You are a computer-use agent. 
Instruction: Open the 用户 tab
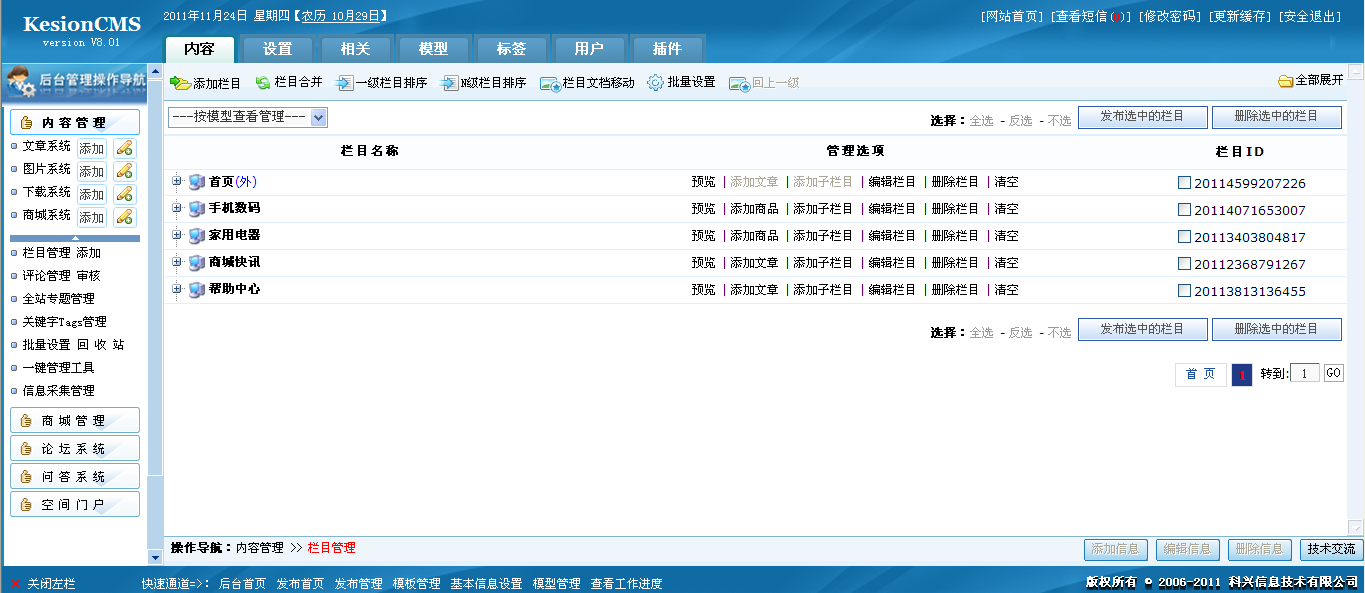tap(590, 47)
